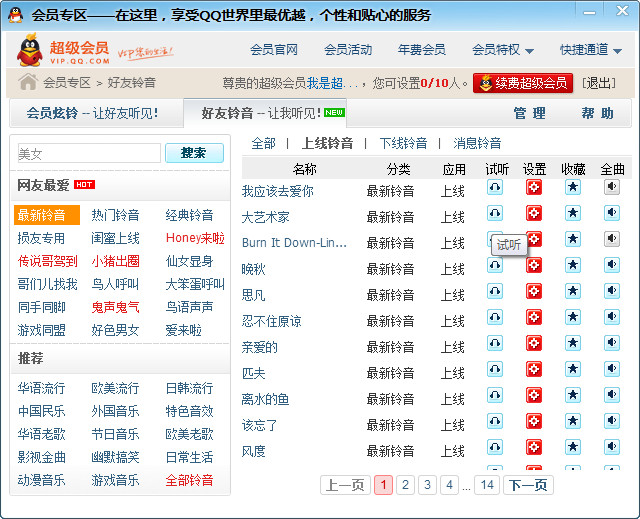Open settings for ringtone 忍不住原谅
This screenshot has height=519, width=640.
(534, 317)
